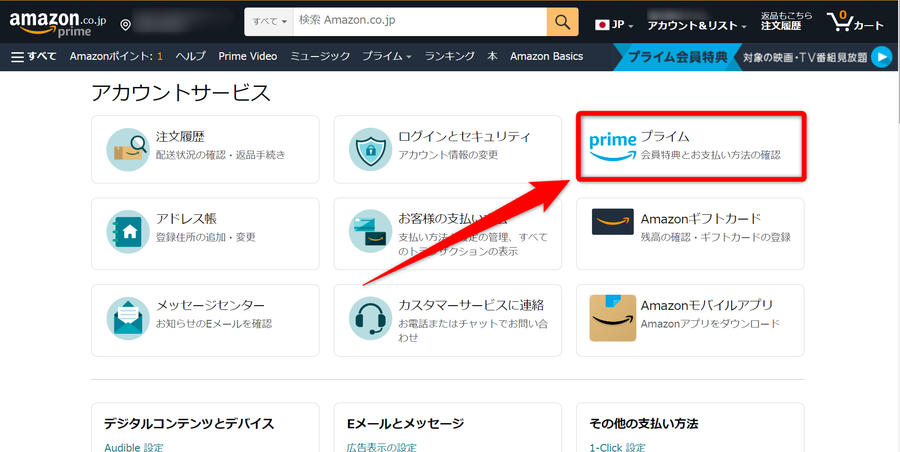
Task: Open アドレス帳 address book card
Action: (205, 234)
